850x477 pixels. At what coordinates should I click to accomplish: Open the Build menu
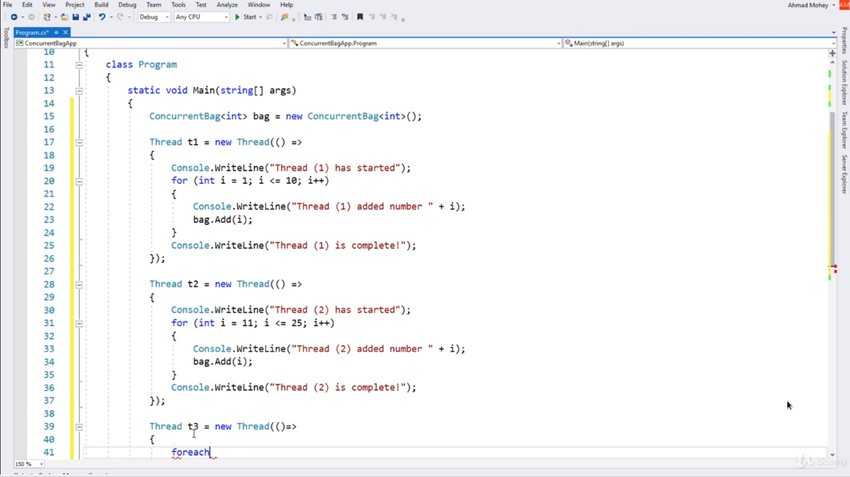(101, 5)
